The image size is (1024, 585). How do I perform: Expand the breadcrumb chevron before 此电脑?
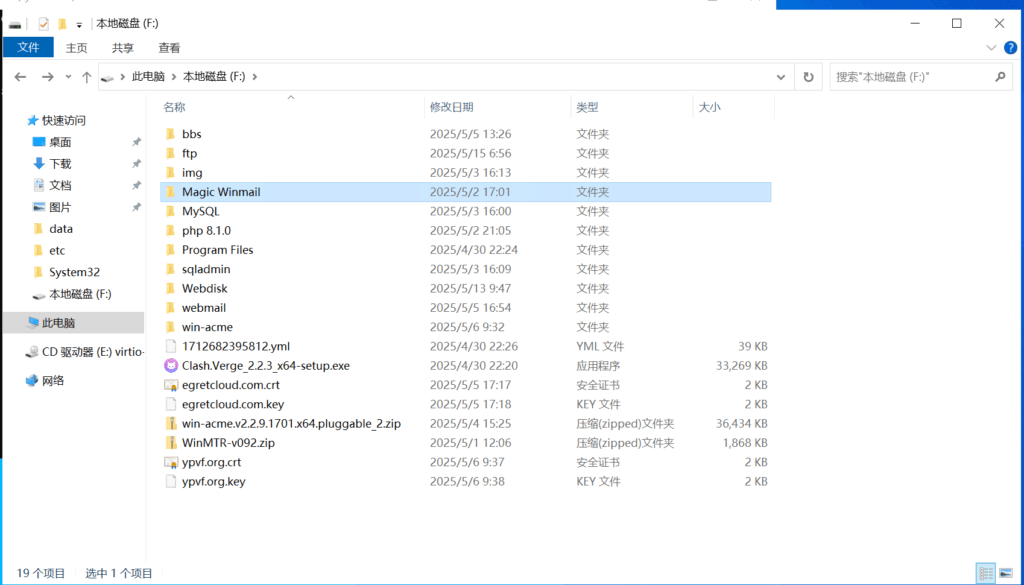tap(123, 77)
